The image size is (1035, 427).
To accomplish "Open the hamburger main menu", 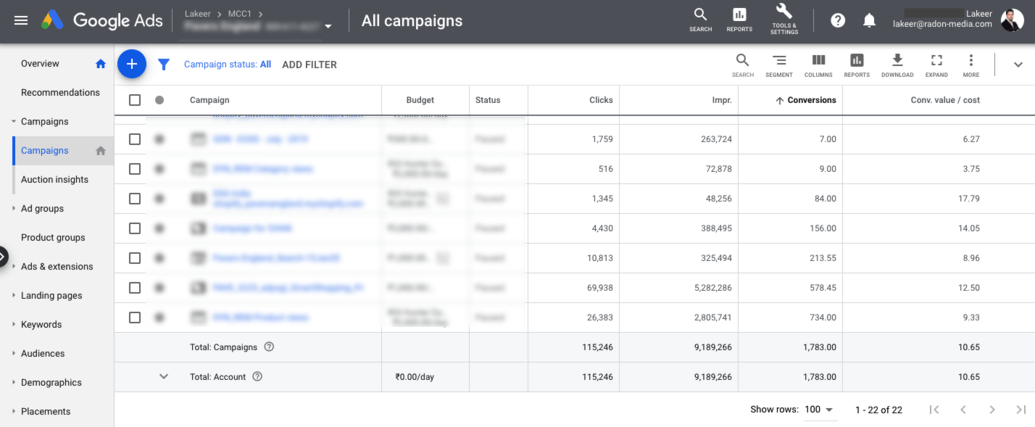I will pos(21,21).
